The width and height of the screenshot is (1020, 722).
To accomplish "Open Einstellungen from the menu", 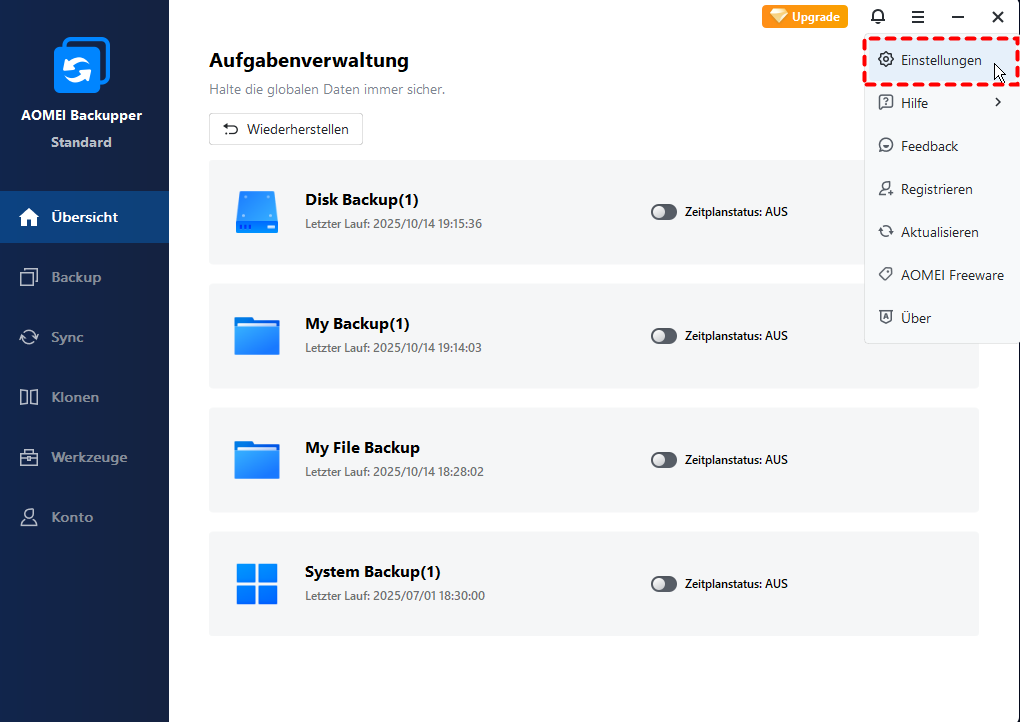I will pos(941,60).
